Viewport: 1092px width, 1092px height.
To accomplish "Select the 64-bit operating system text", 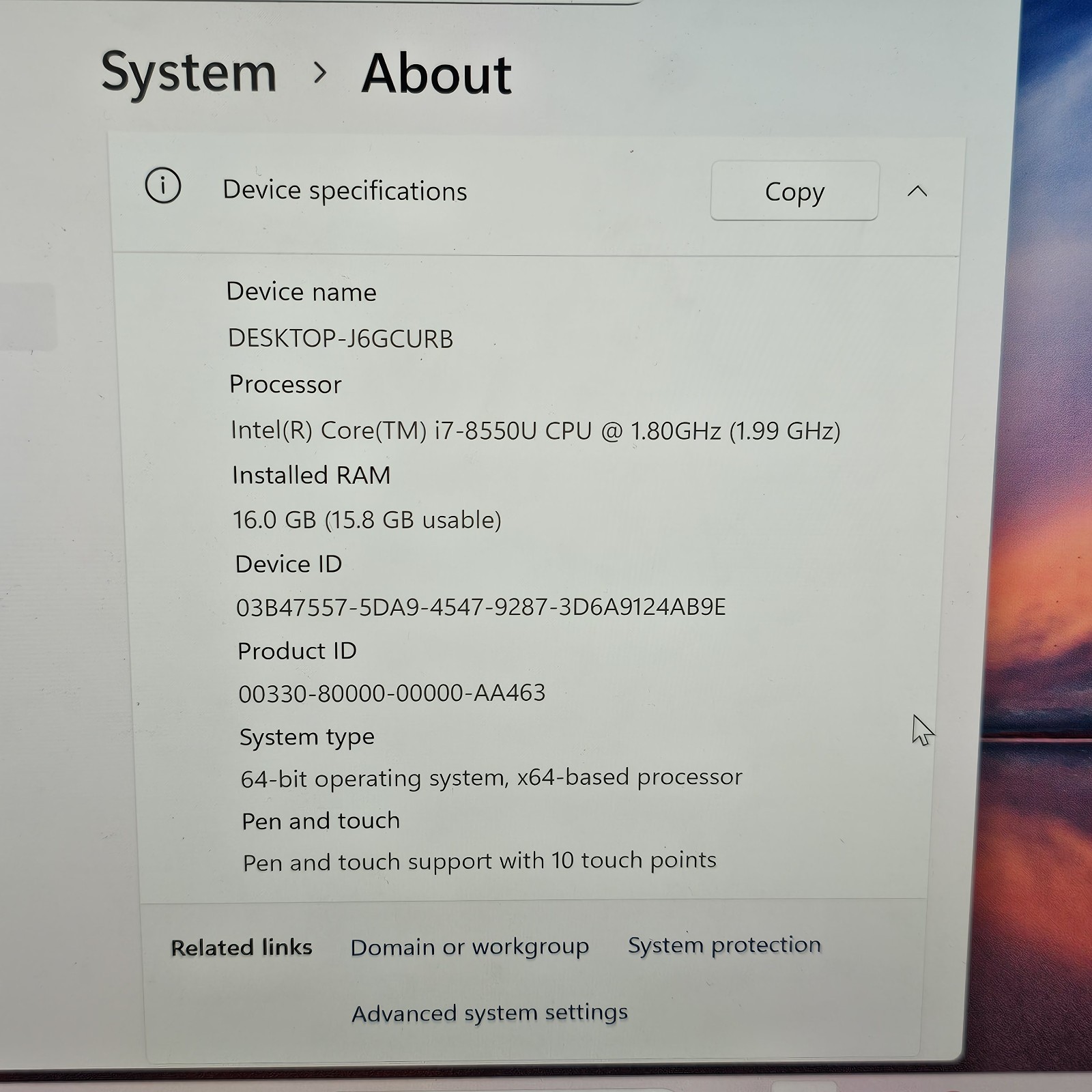I will click(x=491, y=778).
